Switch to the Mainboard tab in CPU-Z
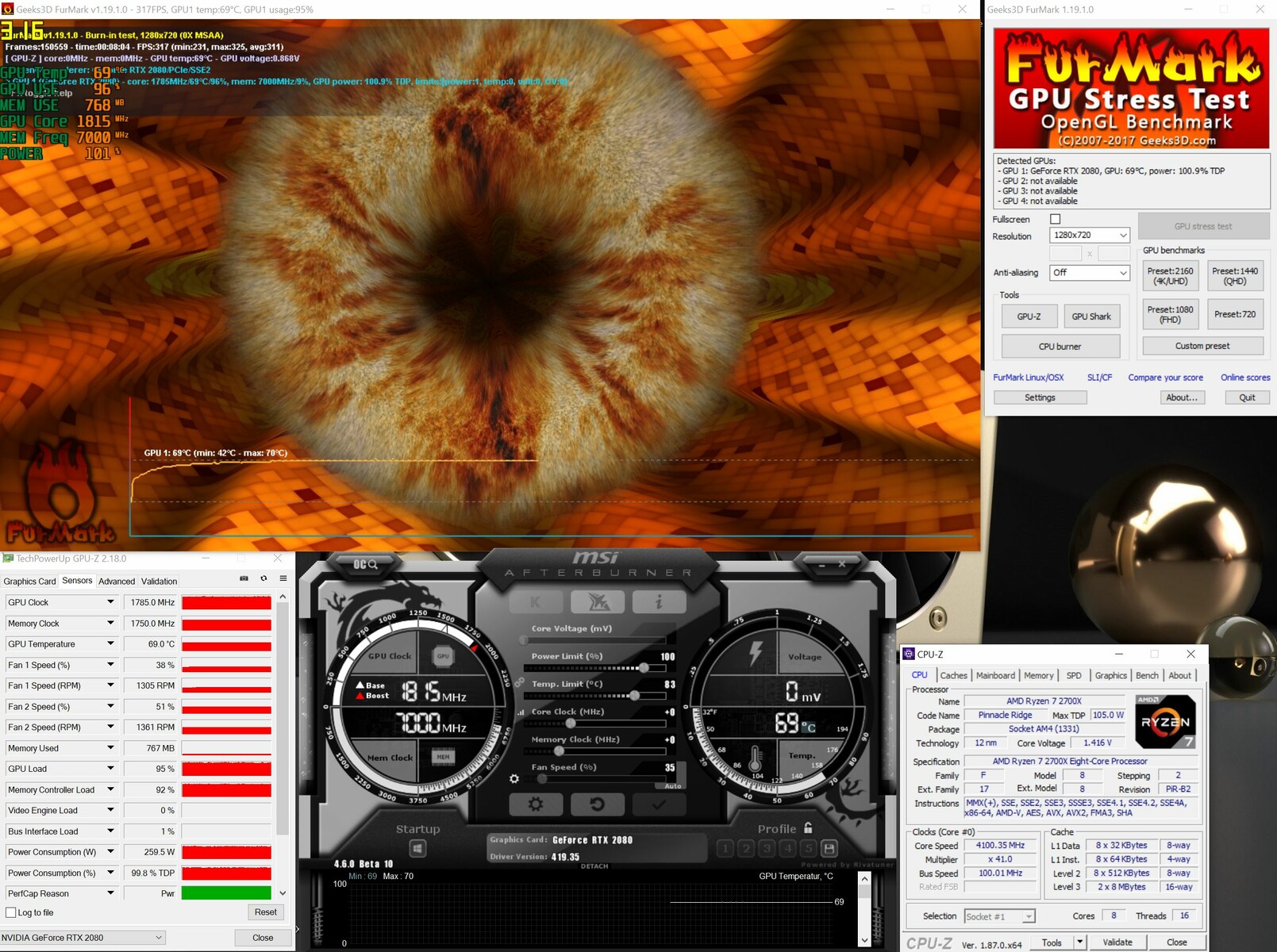 click(995, 676)
